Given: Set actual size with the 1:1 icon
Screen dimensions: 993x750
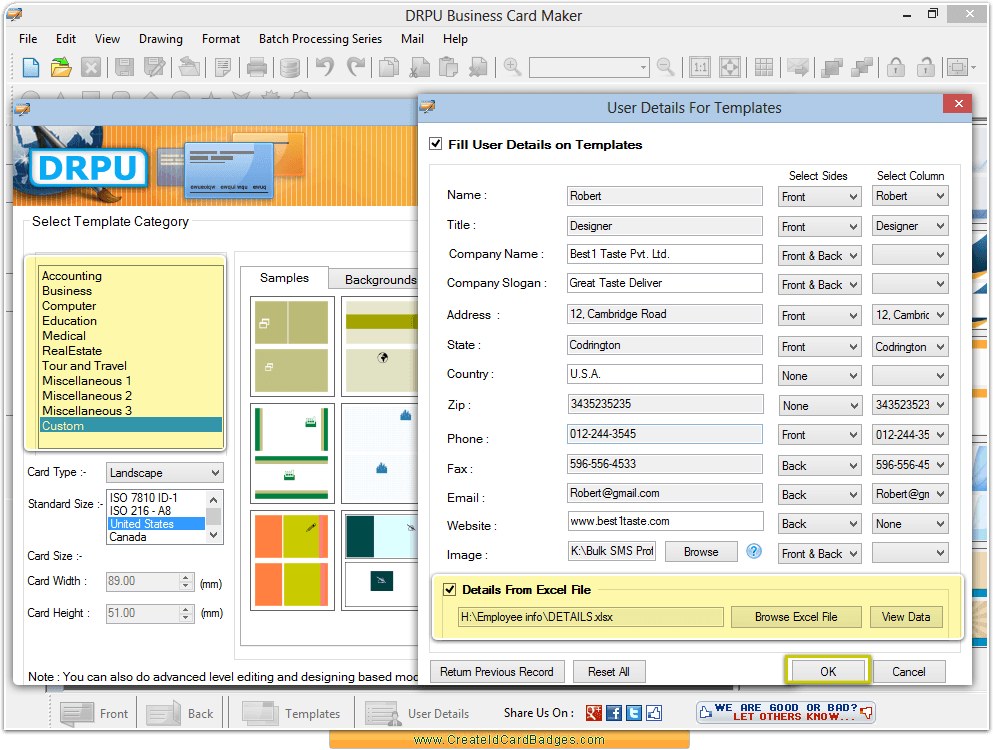Looking at the screenshot, I should pos(700,67).
